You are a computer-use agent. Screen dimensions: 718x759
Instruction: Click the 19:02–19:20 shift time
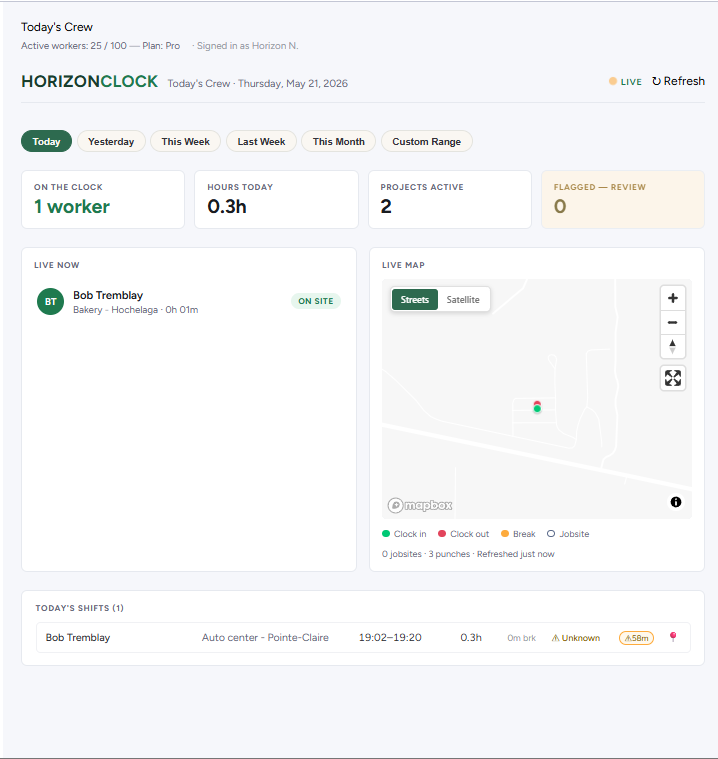coord(390,638)
